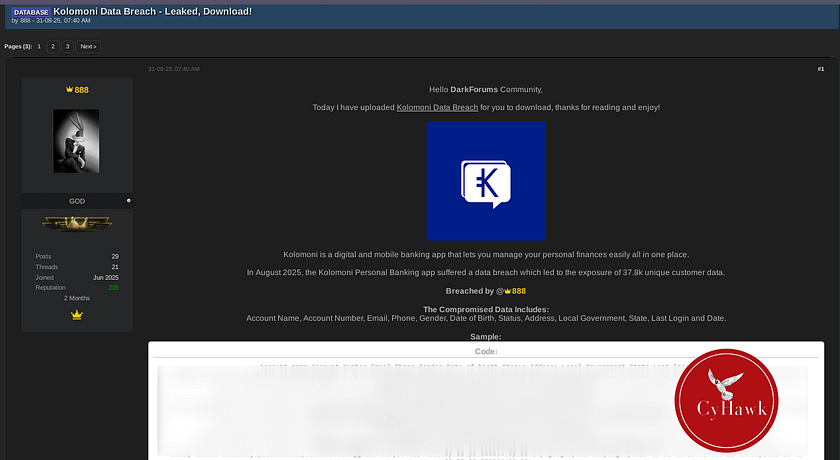Screen dimensions: 840x460
Task: Go to page 2 of the thread
Action: coord(52,47)
